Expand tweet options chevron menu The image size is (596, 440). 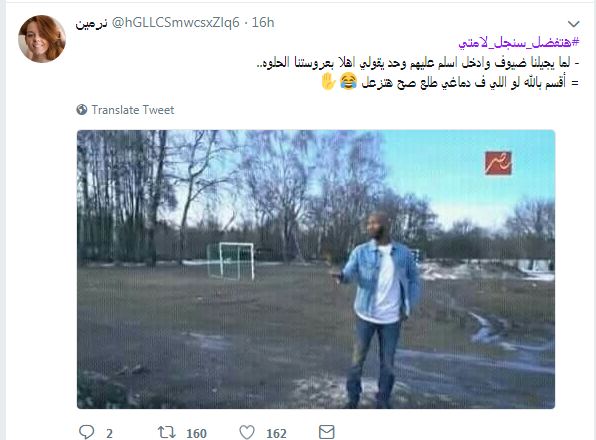574,24
